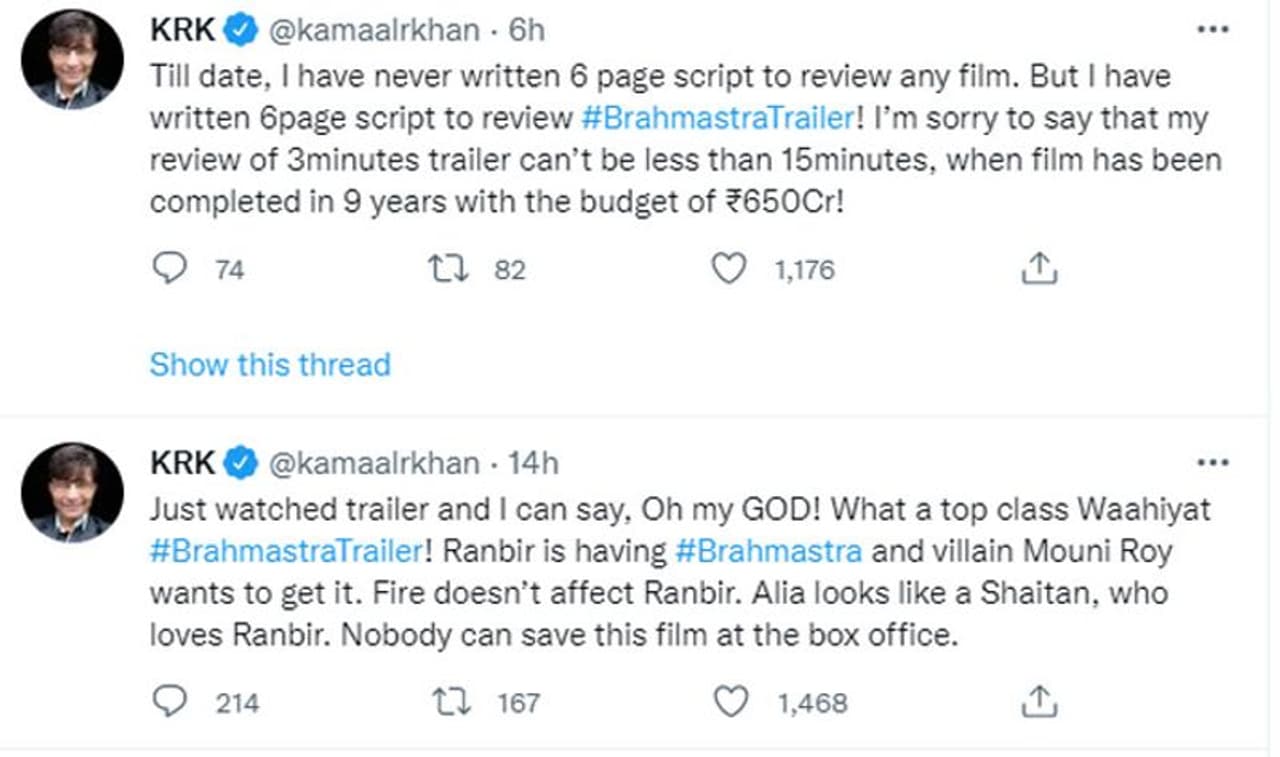This screenshot has width=1280, height=757.
Task: Open more options on the 14h tweet
Action: [x=1212, y=462]
